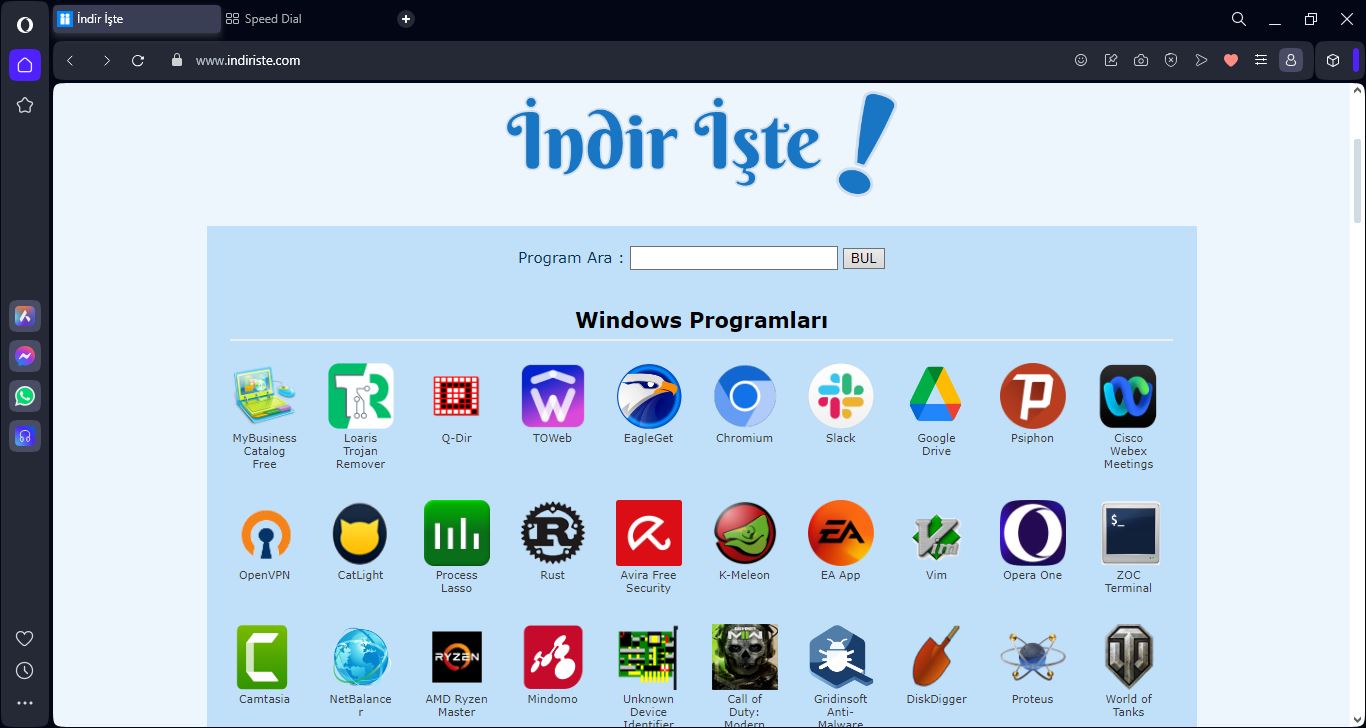
Task: Click the smiley emoji toolbar icon
Action: pos(1081,60)
